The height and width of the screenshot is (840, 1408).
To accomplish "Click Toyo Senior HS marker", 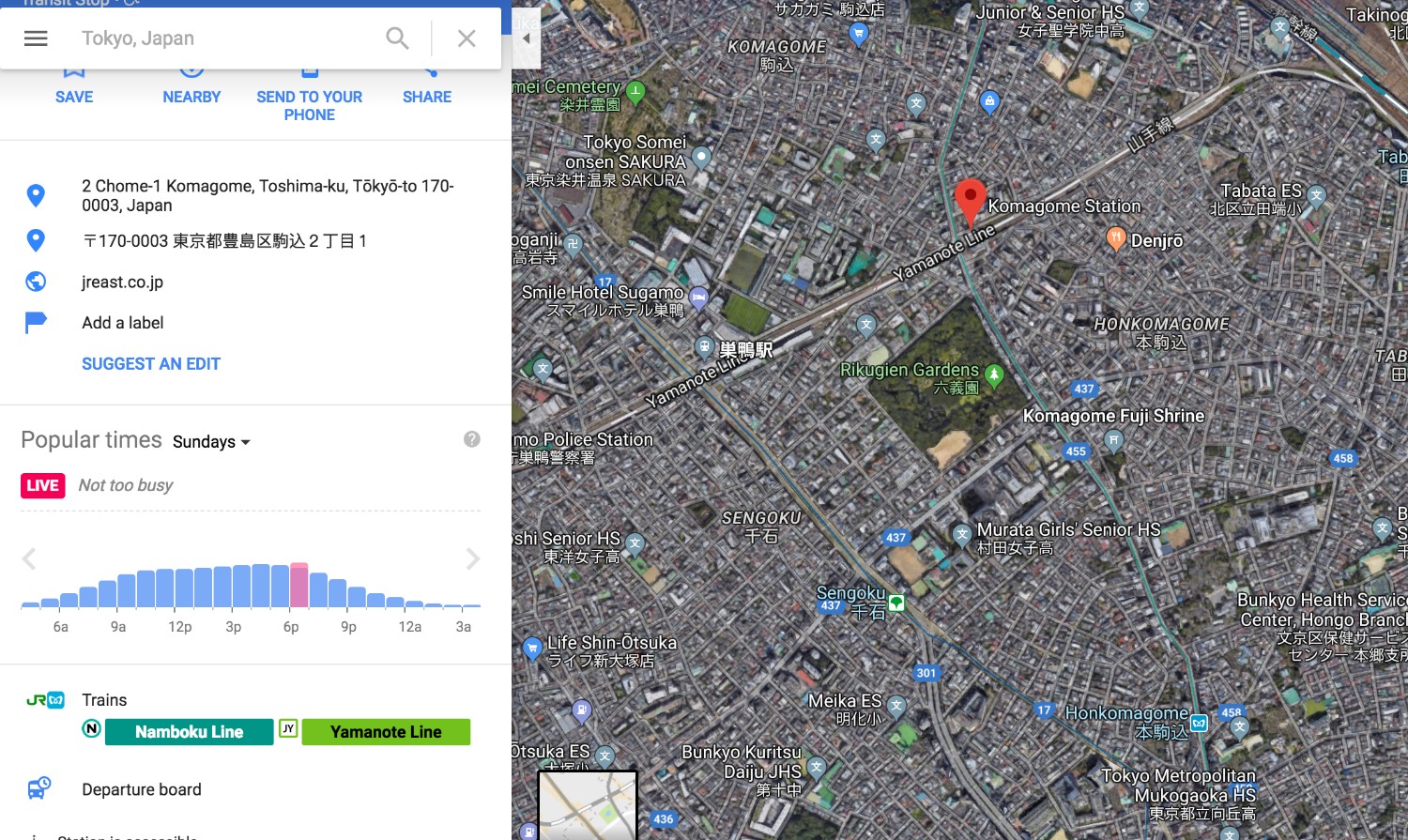I will tap(635, 543).
